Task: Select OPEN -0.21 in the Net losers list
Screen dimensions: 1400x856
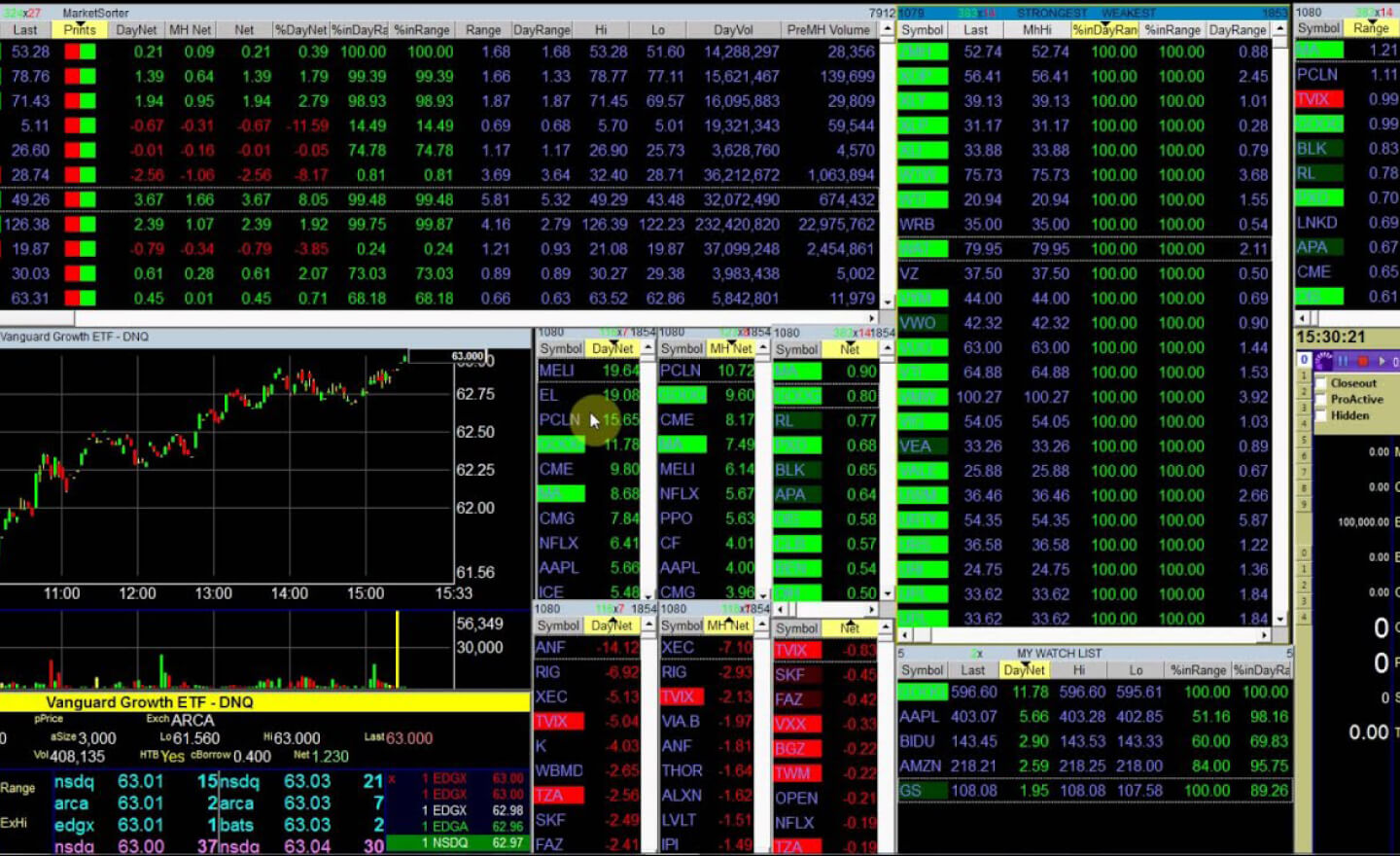Action: pos(825,798)
